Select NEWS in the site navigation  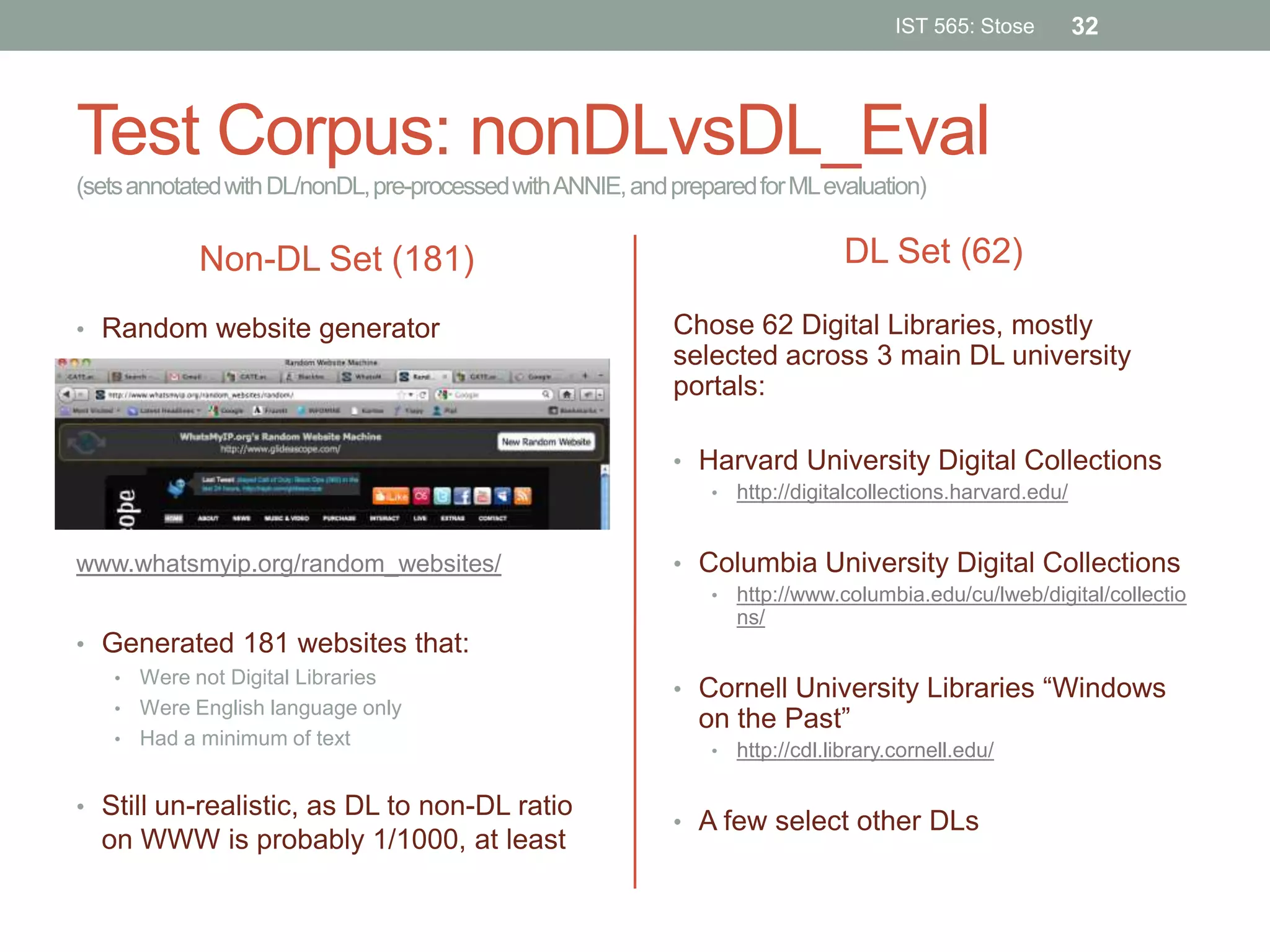(241, 518)
